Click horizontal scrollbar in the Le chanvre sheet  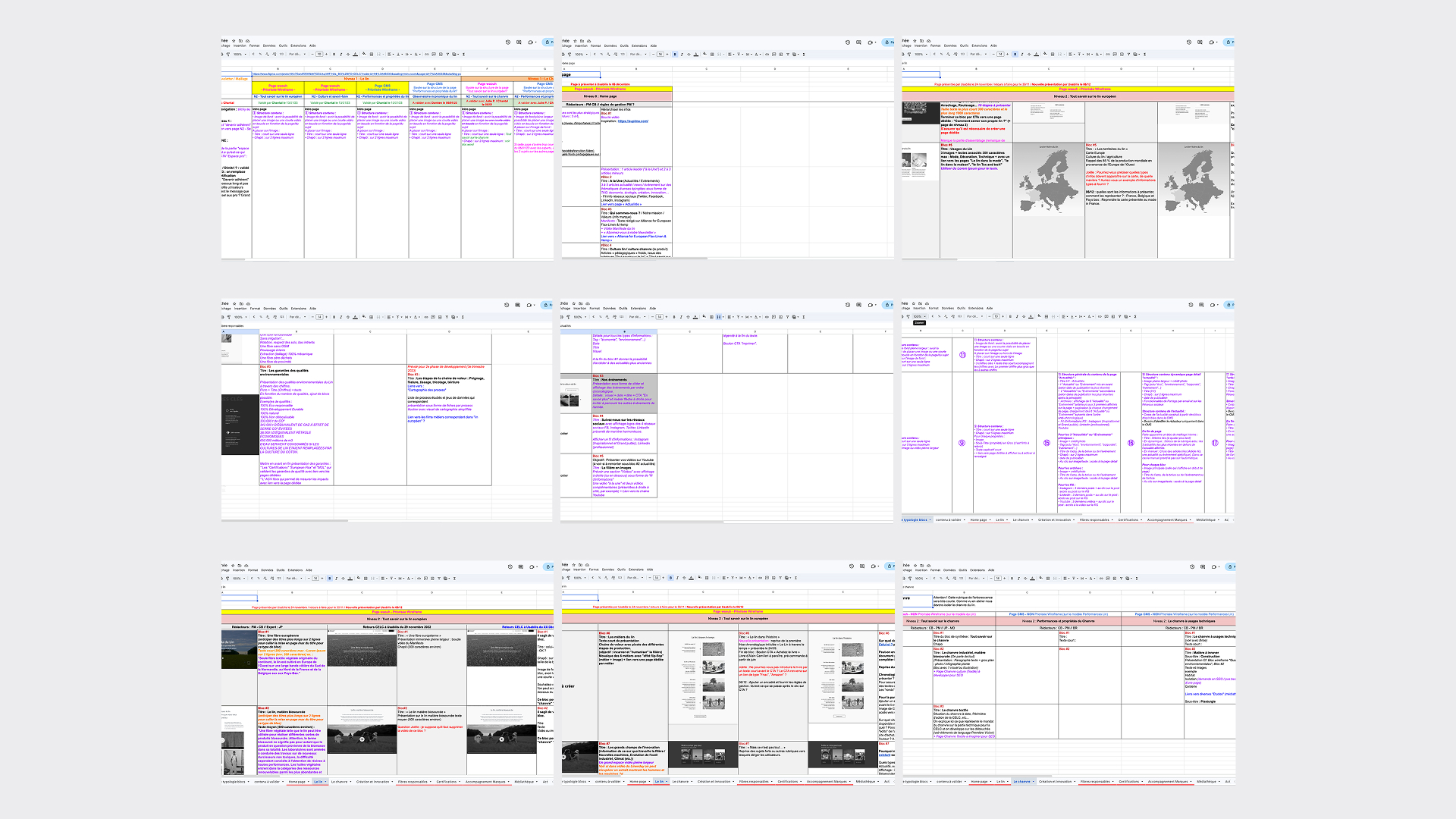pyautogui.click(x=977, y=776)
